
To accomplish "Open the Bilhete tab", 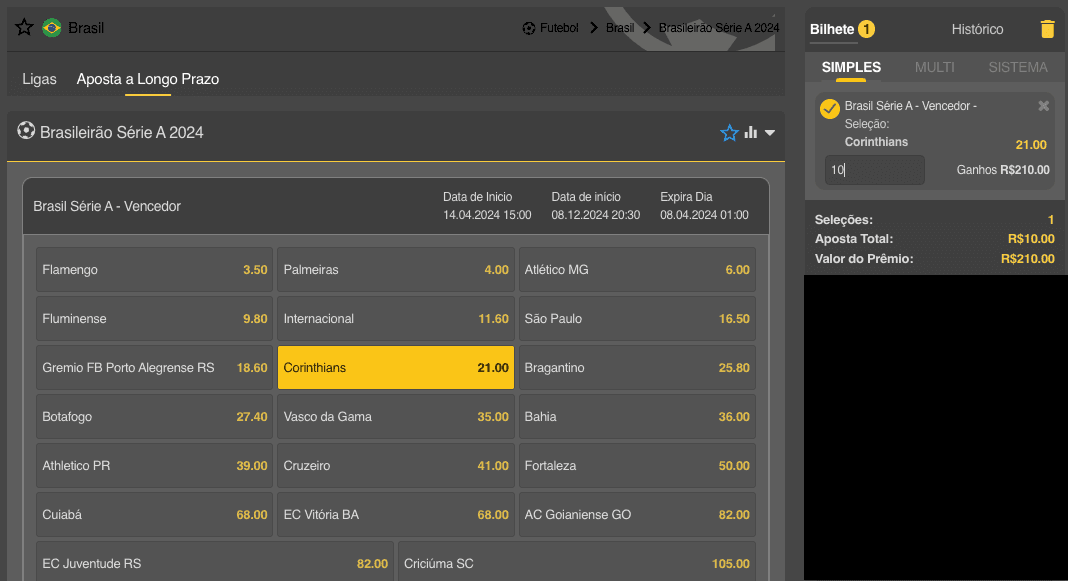I will click(832, 29).
